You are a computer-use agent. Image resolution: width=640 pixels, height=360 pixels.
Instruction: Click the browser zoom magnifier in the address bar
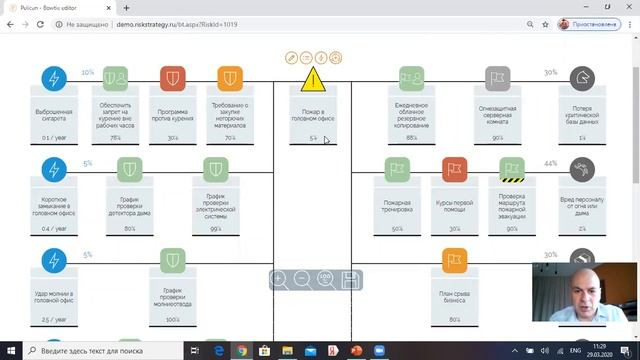point(530,24)
